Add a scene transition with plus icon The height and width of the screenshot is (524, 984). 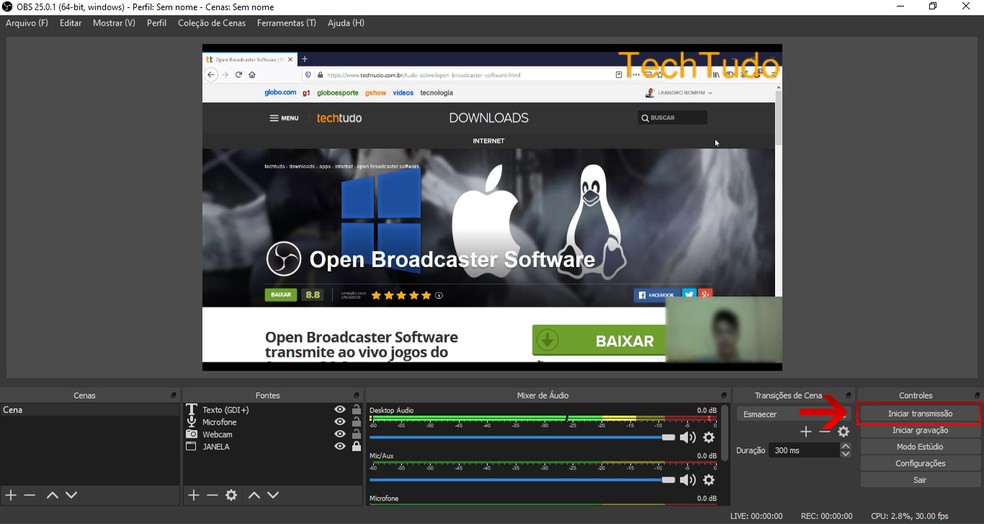[x=806, y=432]
